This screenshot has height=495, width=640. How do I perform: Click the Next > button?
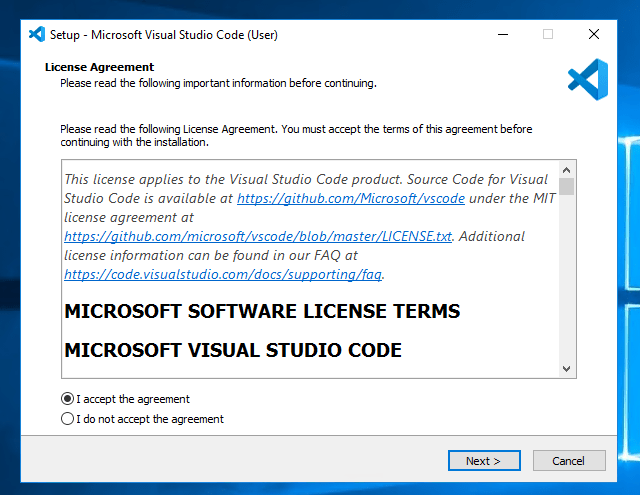484,461
